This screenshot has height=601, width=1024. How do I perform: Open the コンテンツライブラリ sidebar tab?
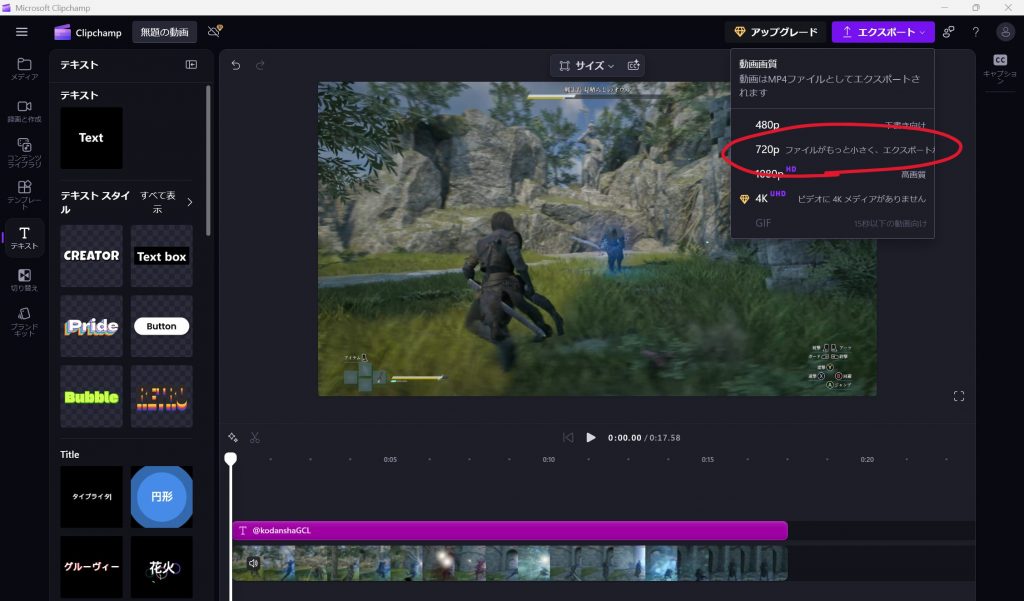24,153
